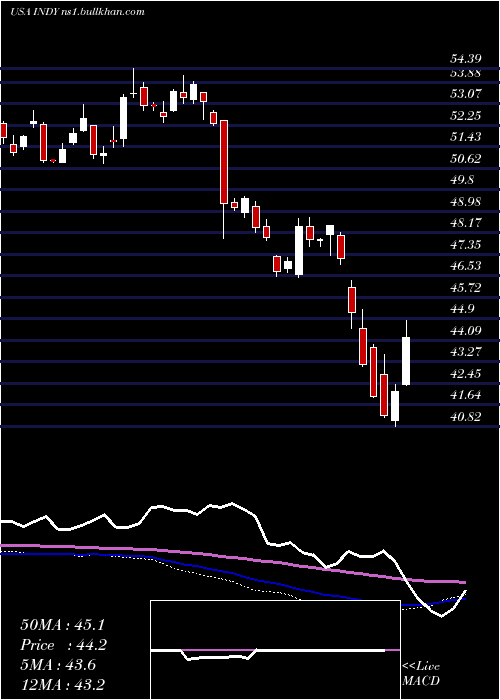Click the 49.8 price axis label

point(462,180)
